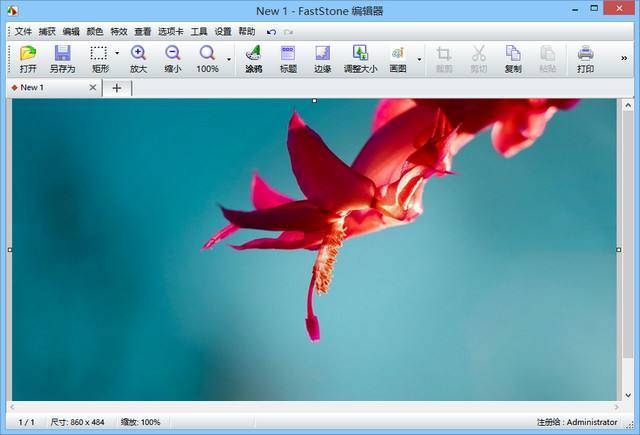Click the 画图 (Paint) icon
Image resolution: width=640 pixels, height=435 pixels.
coord(398,59)
